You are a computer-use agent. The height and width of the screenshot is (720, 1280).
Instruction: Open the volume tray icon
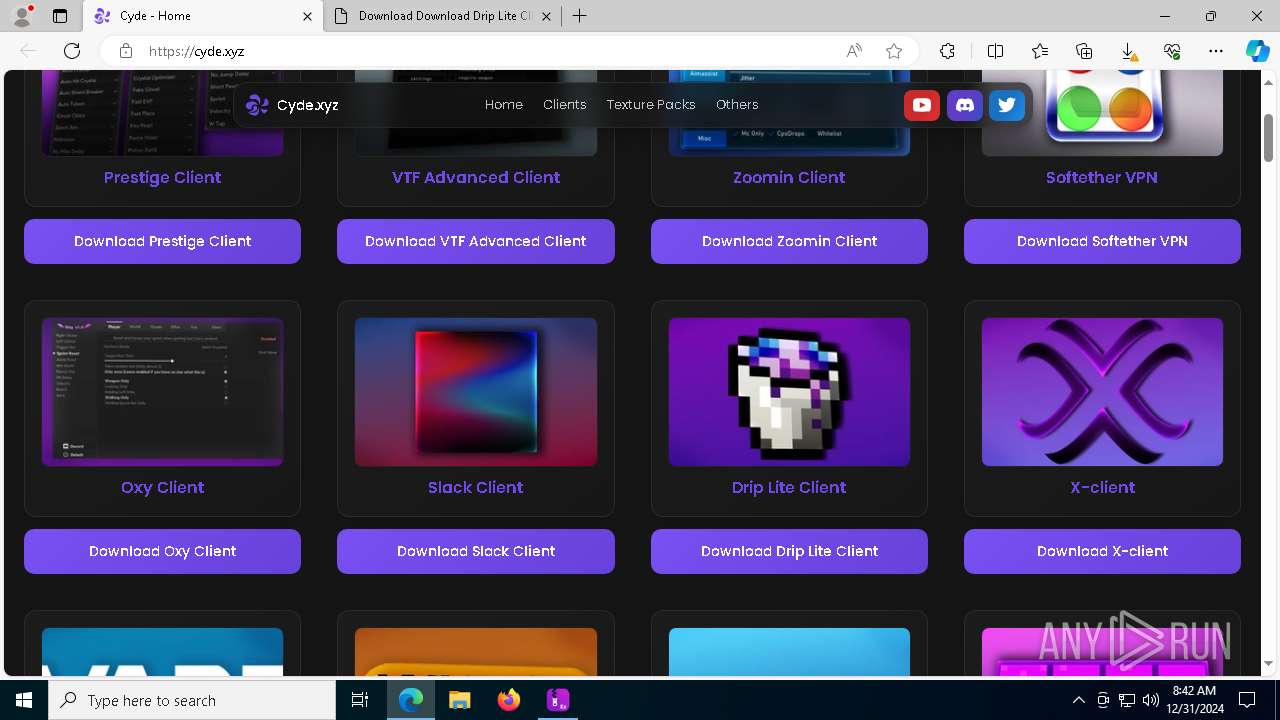[x=1150, y=700]
